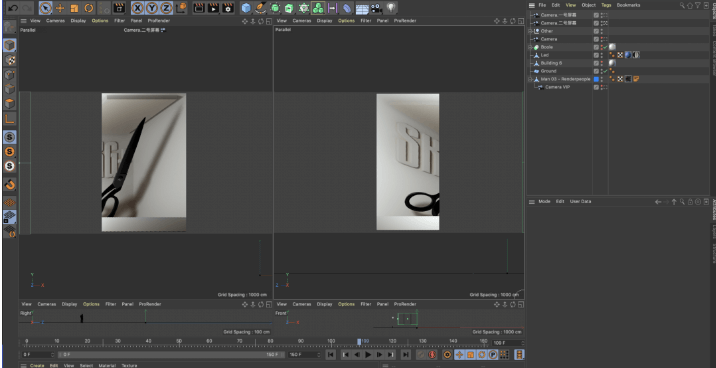Open Tags menu in Object Manager
The height and width of the screenshot is (368, 716).
click(606, 5)
